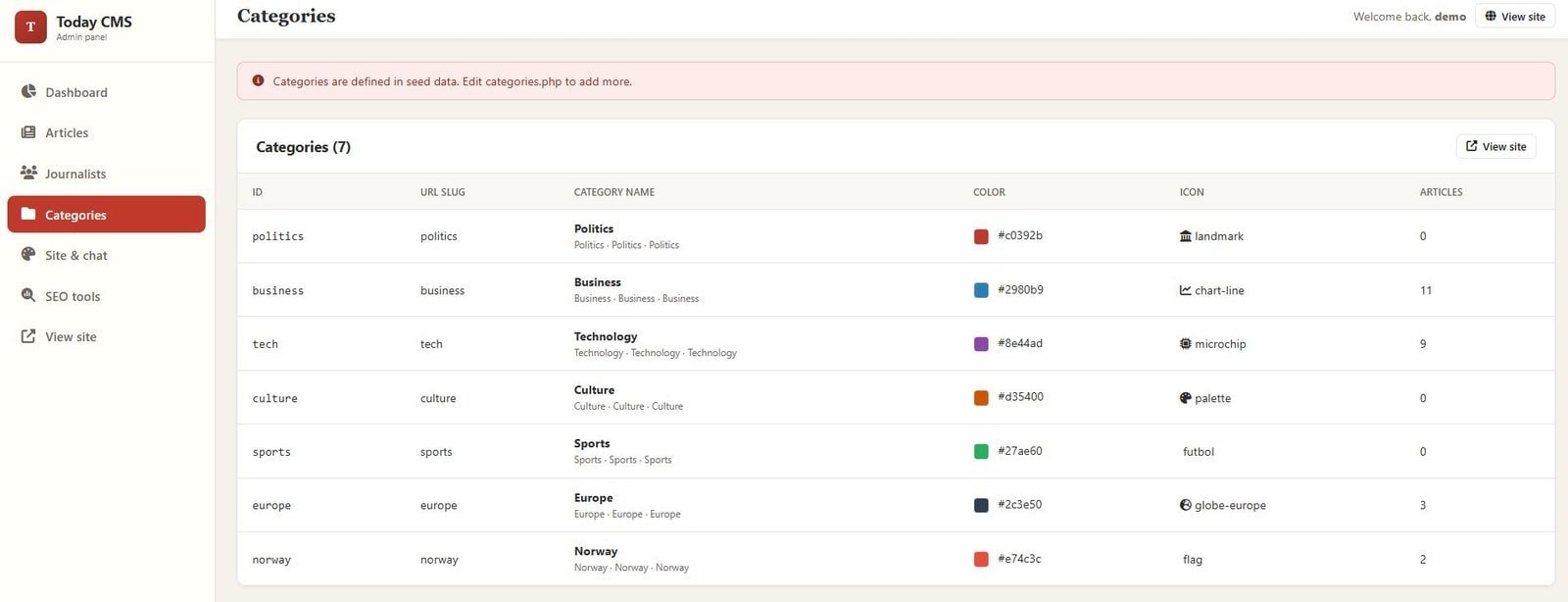Open the Dashboard menu item
This screenshot has height=602, width=1568.
tap(107, 92)
